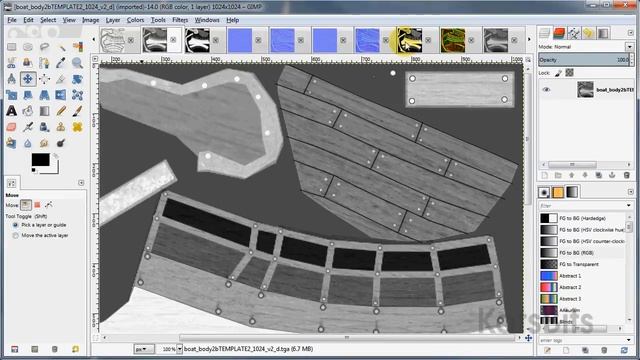Toggle lock alpha channel checkerboard icon
The width and height of the screenshot is (640, 360).
569,73
